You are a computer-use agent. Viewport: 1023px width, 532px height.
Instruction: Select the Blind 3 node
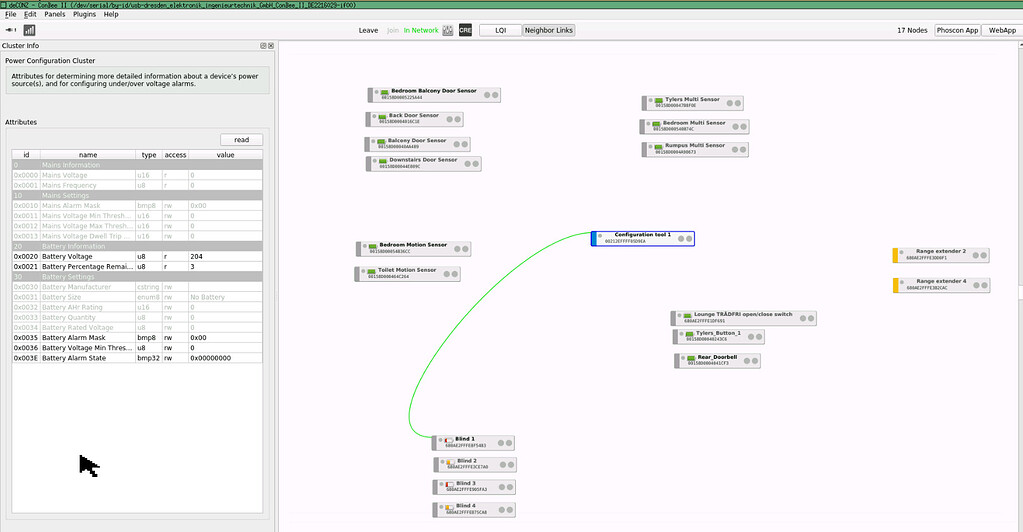(x=474, y=487)
